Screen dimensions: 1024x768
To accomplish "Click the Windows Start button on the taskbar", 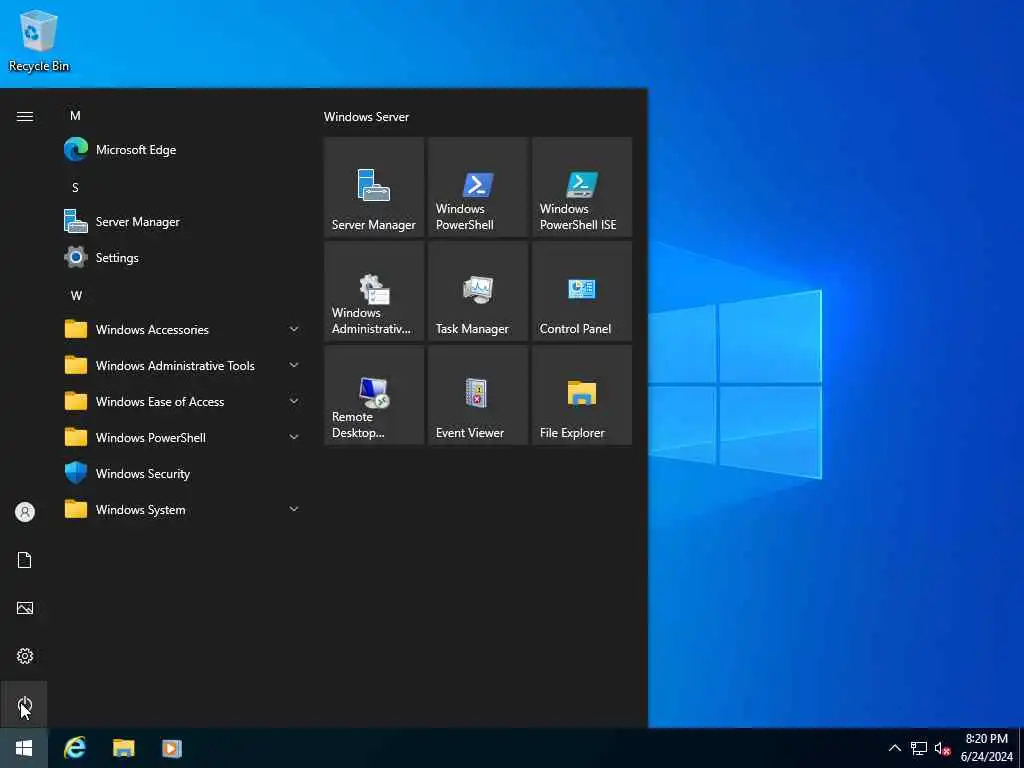I will pyautogui.click(x=24, y=748).
